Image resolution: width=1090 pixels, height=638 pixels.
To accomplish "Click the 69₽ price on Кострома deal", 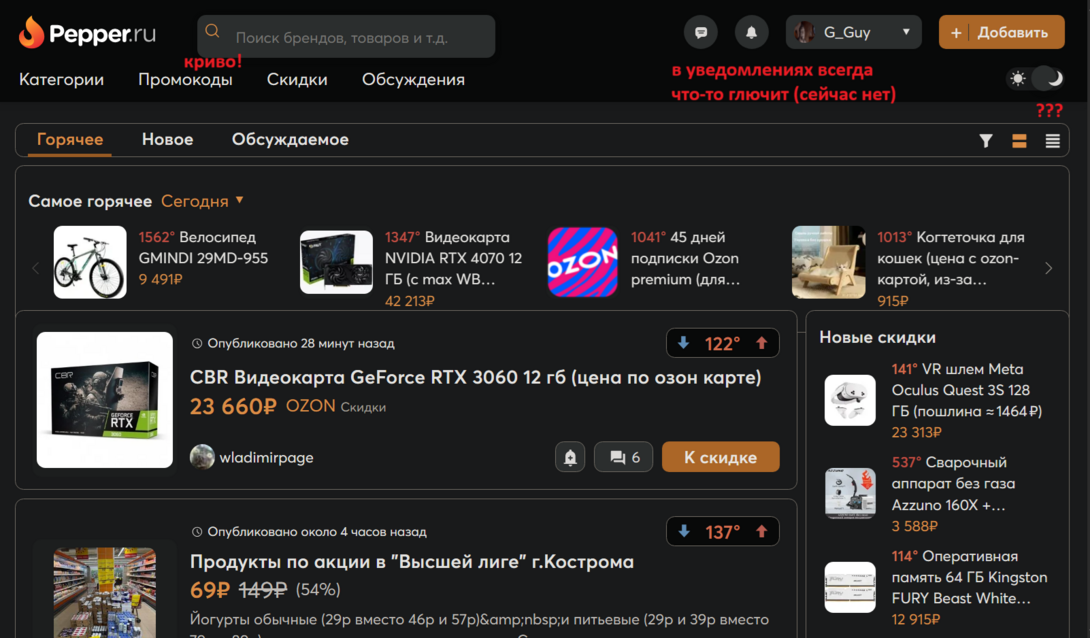I will point(209,590).
